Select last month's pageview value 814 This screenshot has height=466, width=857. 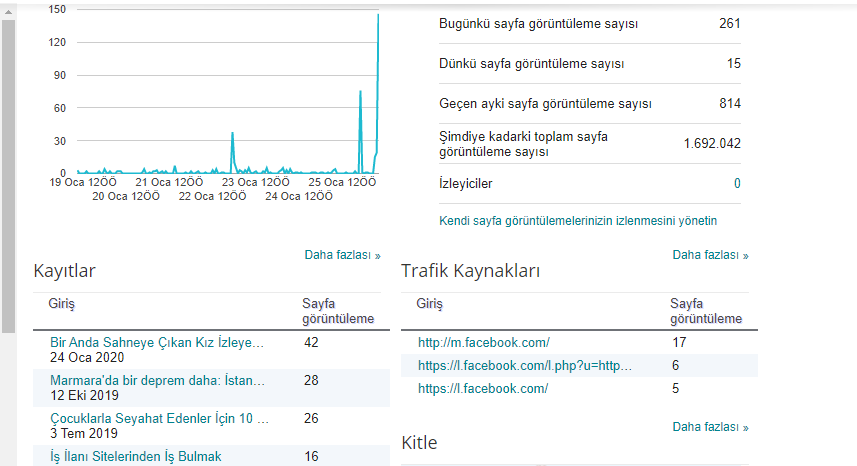(x=730, y=103)
